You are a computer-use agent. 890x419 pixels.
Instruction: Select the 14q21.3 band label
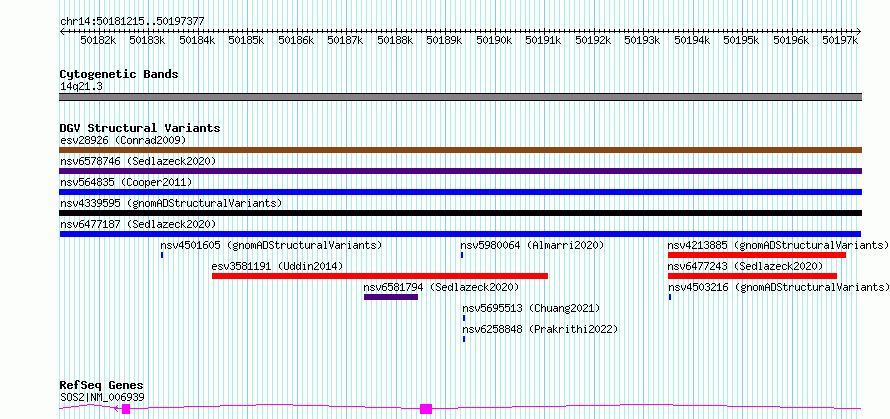pyautogui.click(x=81, y=87)
